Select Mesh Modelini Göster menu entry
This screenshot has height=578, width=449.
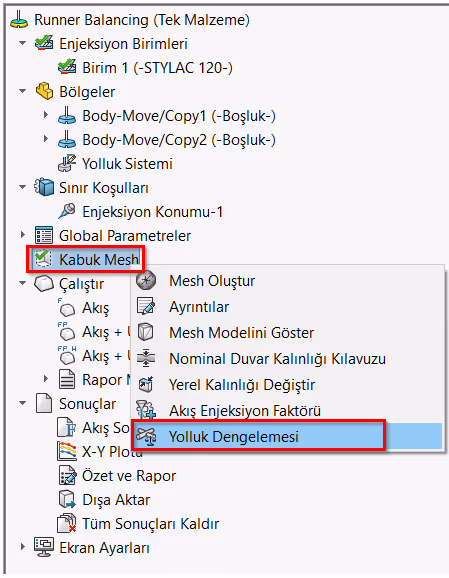pyautogui.click(x=288, y=332)
